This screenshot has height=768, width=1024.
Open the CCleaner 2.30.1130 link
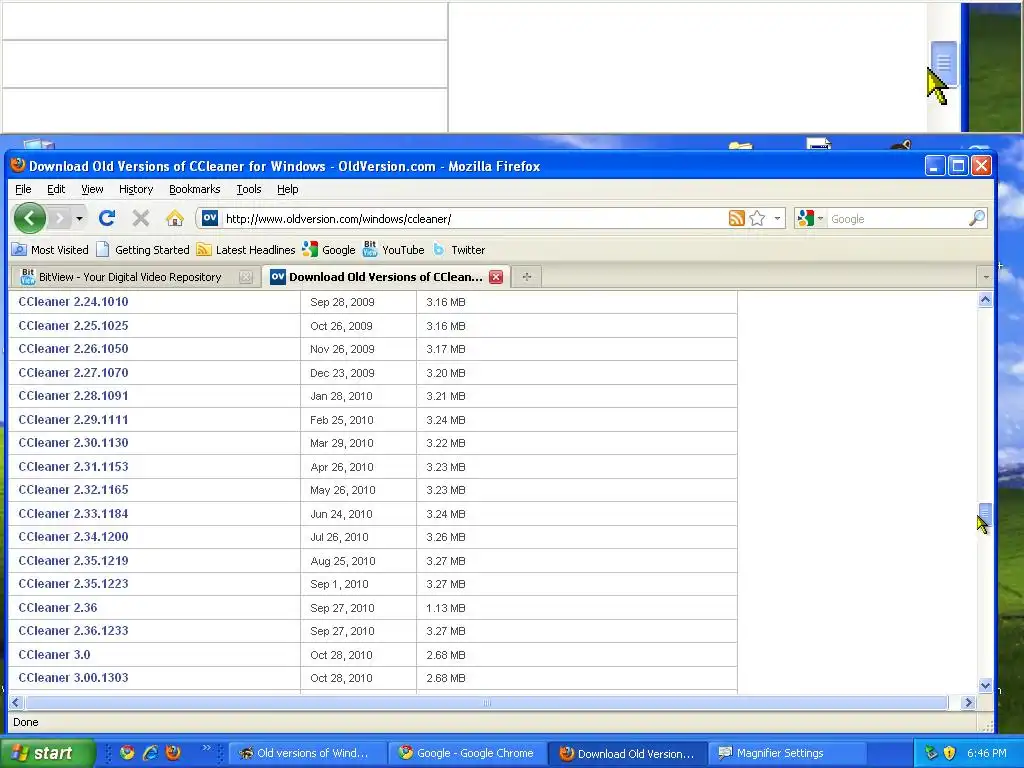(x=73, y=443)
